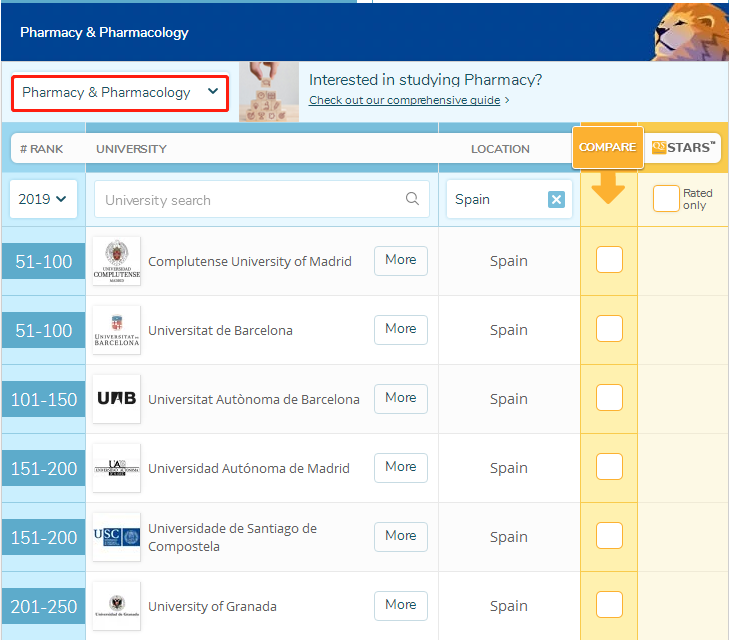Open Universidad Autónoma de Madrid name link
729x640 pixels.
coord(249,468)
